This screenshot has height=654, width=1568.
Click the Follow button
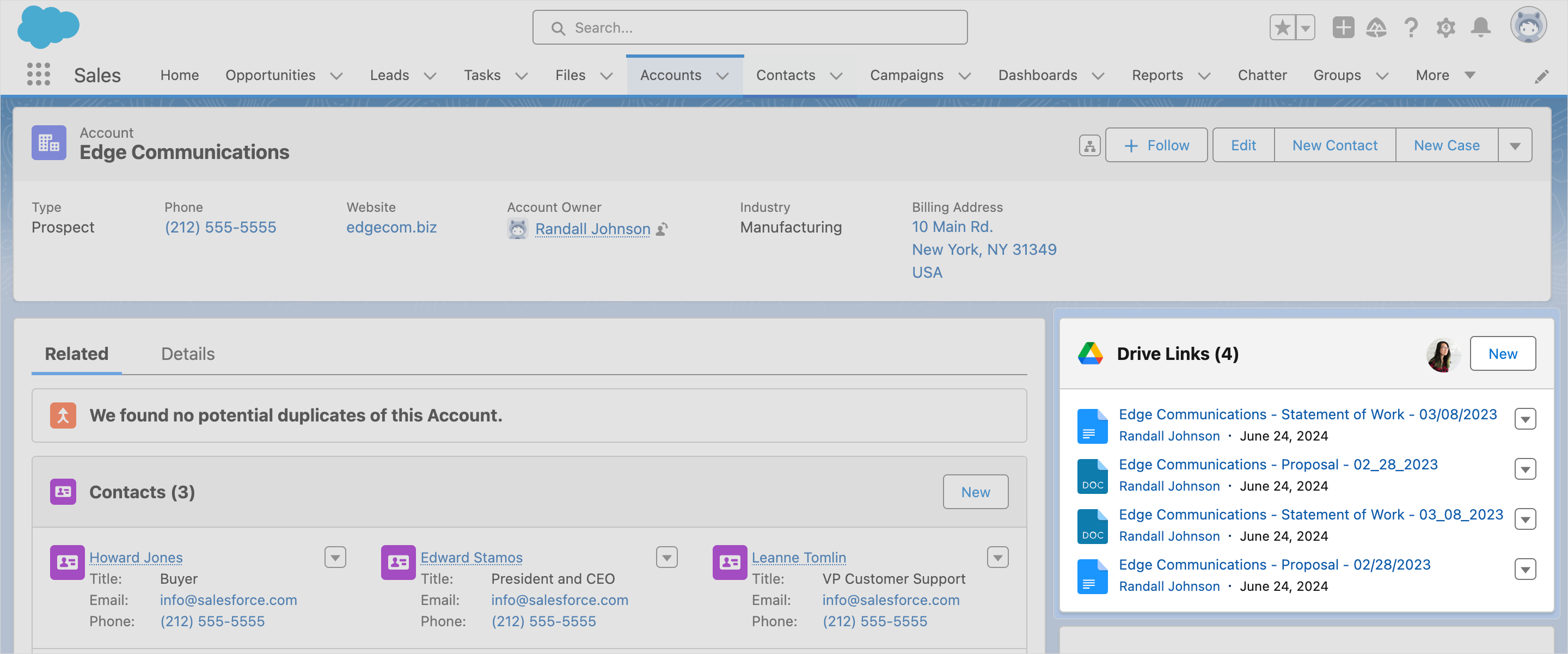pos(1156,145)
